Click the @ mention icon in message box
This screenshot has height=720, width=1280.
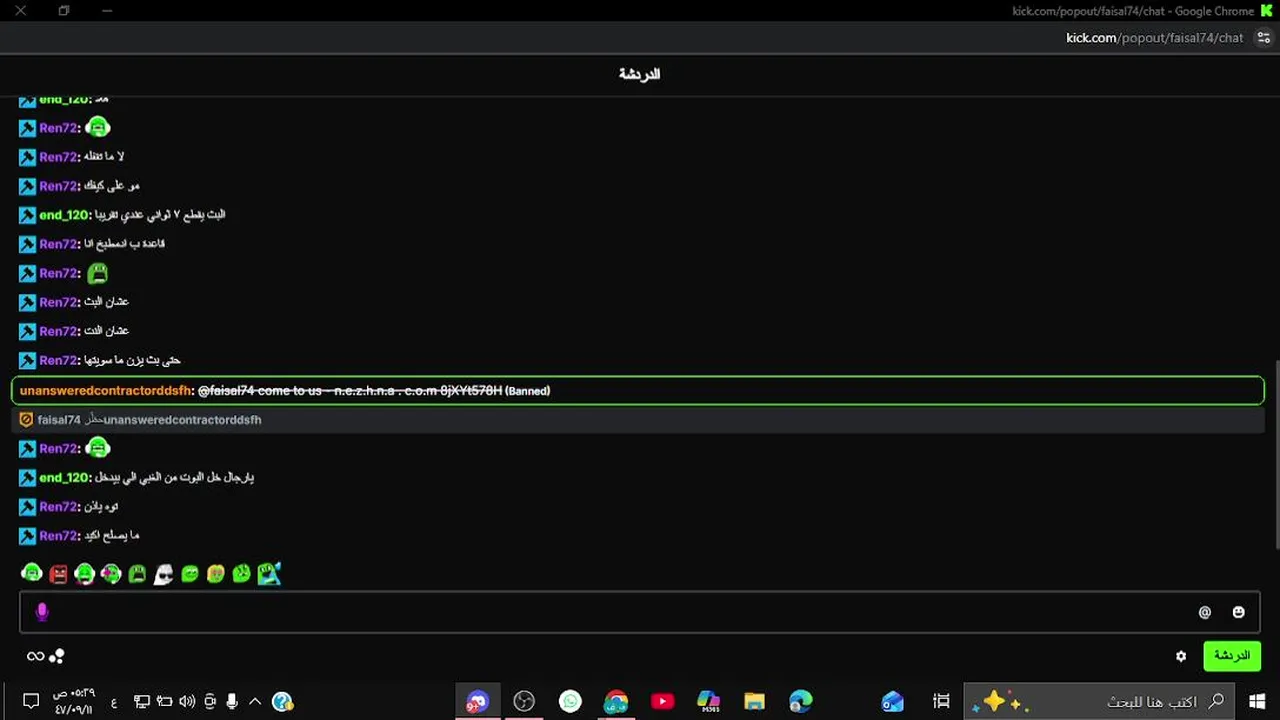pyautogui.click(x=1205, y=612)
